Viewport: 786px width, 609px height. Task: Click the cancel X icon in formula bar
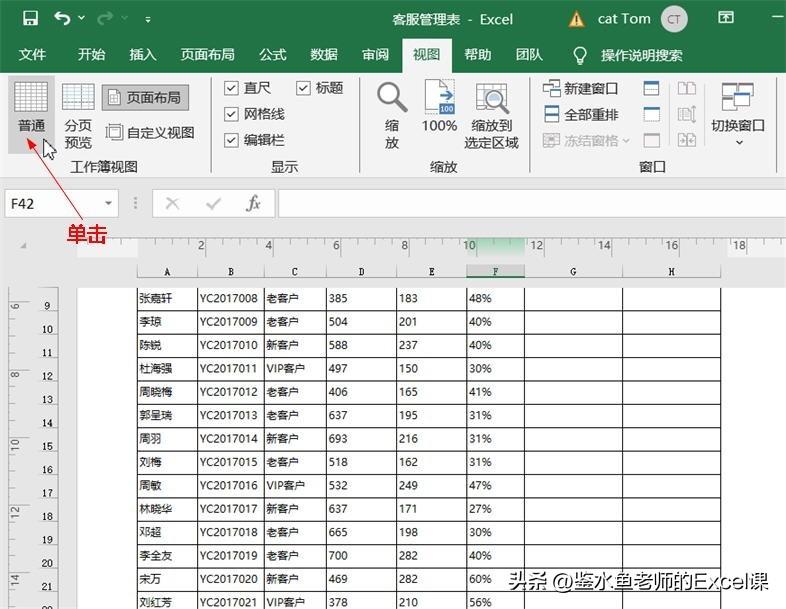coord(172,204)
